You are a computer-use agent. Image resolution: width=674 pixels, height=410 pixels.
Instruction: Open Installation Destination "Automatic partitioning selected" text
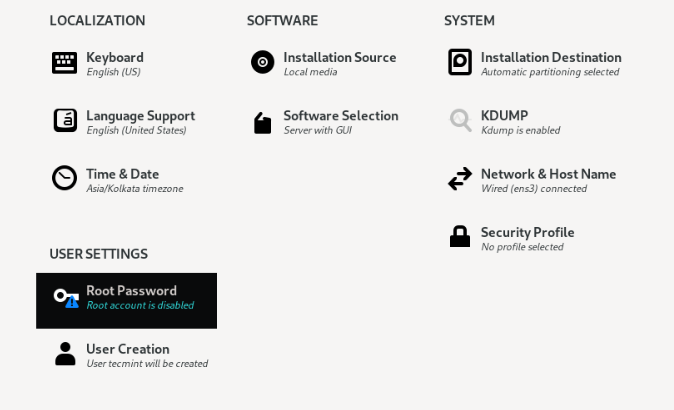550,72
